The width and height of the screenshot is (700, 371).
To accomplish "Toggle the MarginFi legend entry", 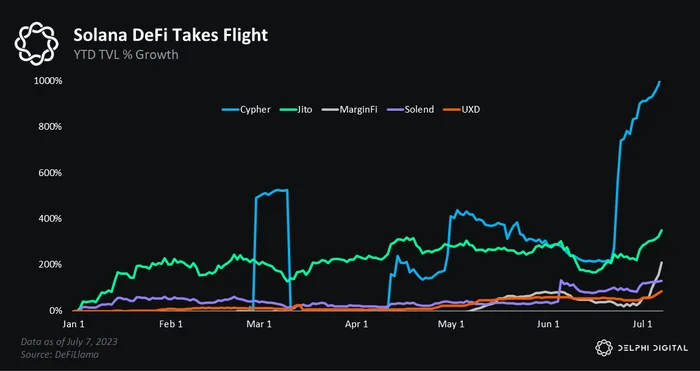I will click(x=349, y=109).
